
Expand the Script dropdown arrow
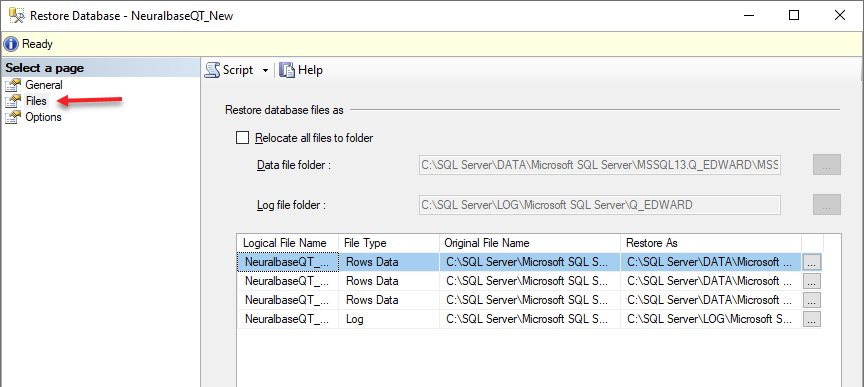[x=265, y=71]
